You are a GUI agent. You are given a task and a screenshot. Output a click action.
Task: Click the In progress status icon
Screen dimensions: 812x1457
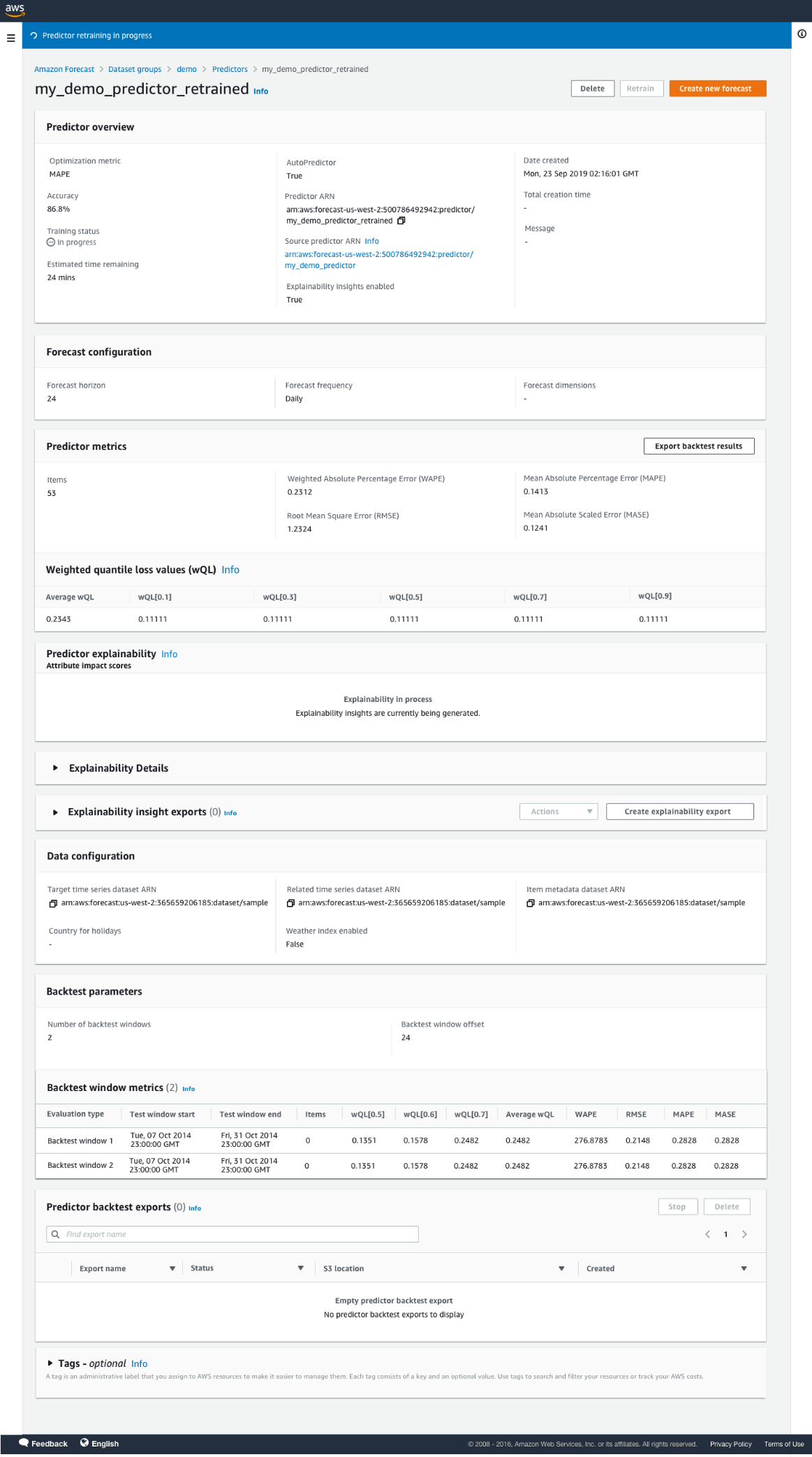coord(51,242)
